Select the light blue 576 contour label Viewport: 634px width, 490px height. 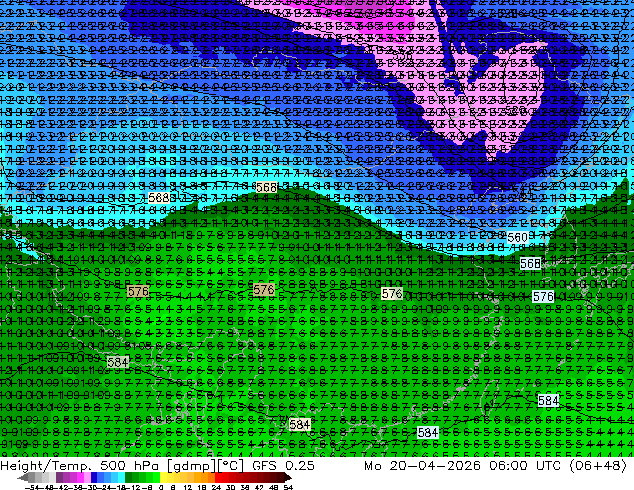543,297
